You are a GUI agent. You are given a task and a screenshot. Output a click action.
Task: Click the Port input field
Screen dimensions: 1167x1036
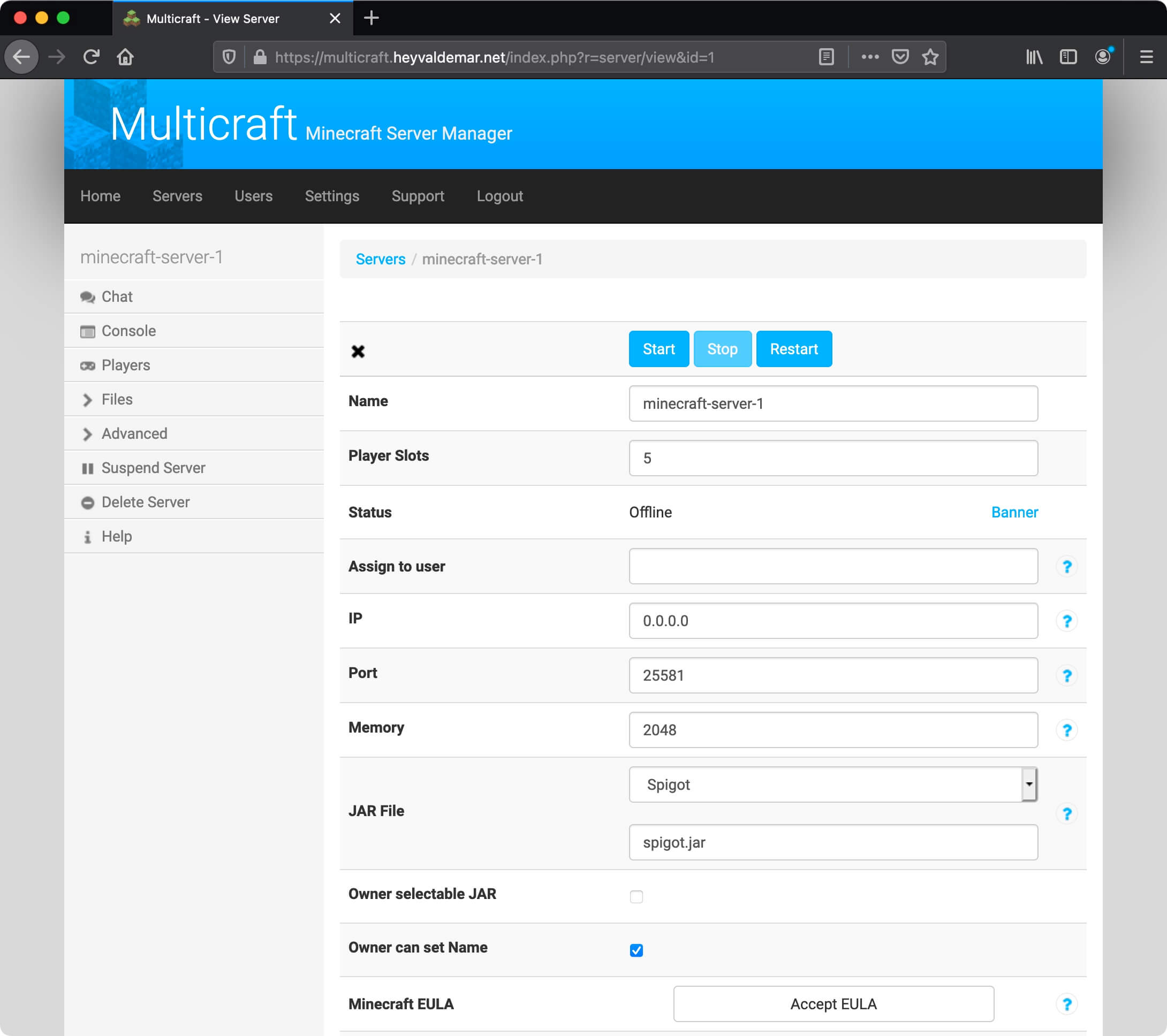tap(833, 676)
